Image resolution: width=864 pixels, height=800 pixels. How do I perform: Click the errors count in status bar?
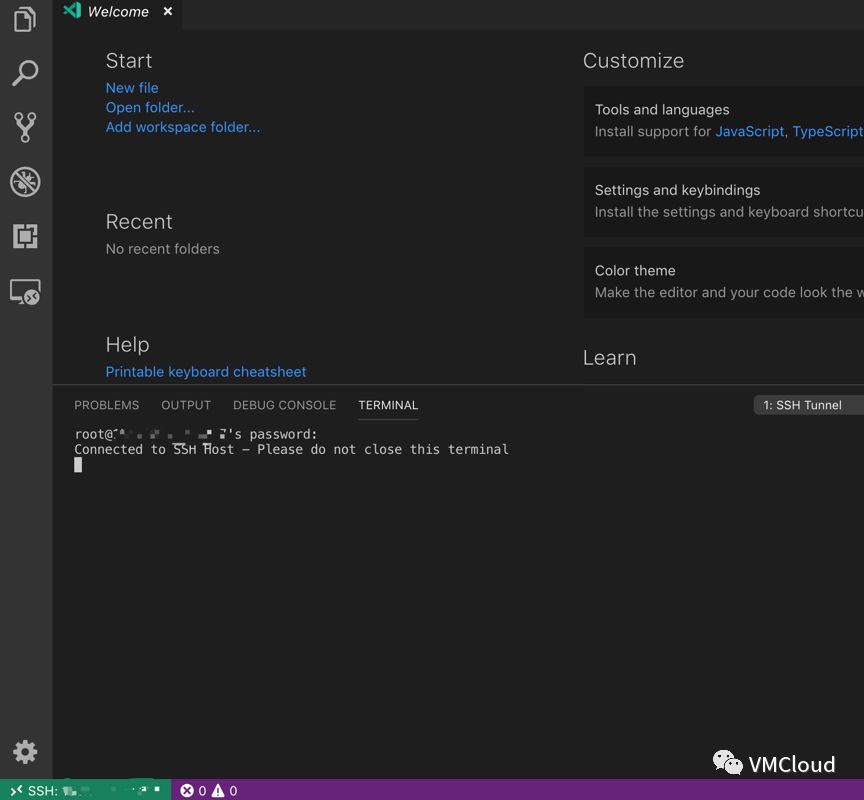pyautogui.click(x=193, y=791)
